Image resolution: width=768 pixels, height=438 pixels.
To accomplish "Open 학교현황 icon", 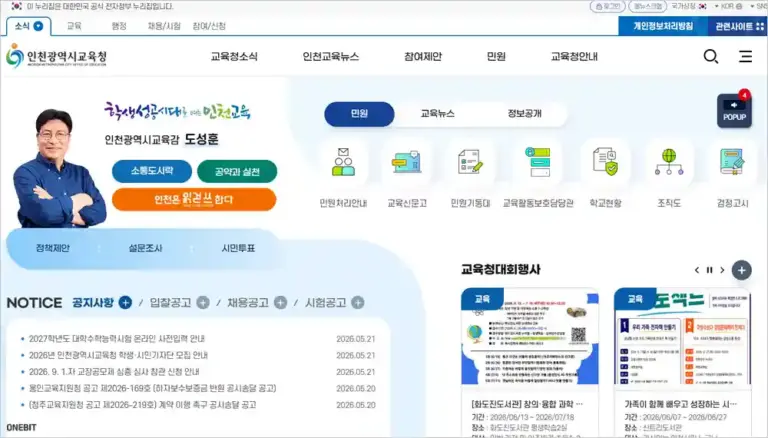I will click(605, 162).
